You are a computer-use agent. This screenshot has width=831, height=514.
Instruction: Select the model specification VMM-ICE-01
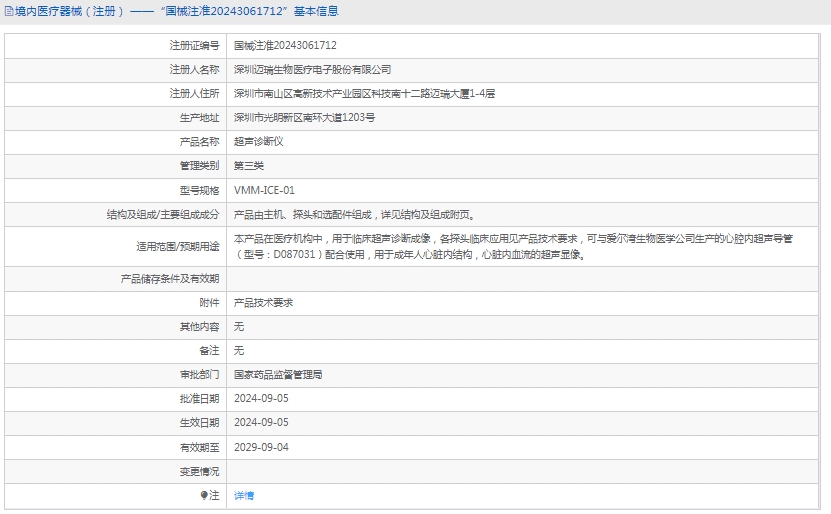click(264, 190)
